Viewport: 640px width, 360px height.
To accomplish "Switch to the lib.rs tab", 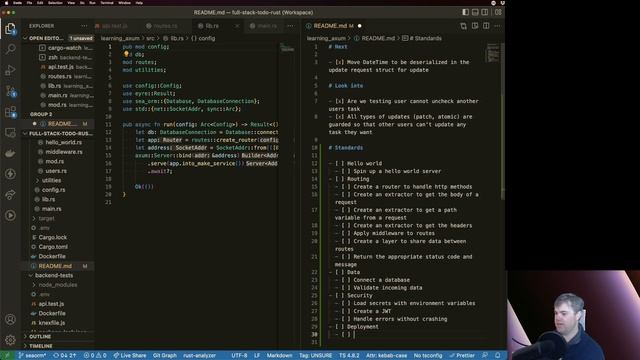I will click(212, 26).
